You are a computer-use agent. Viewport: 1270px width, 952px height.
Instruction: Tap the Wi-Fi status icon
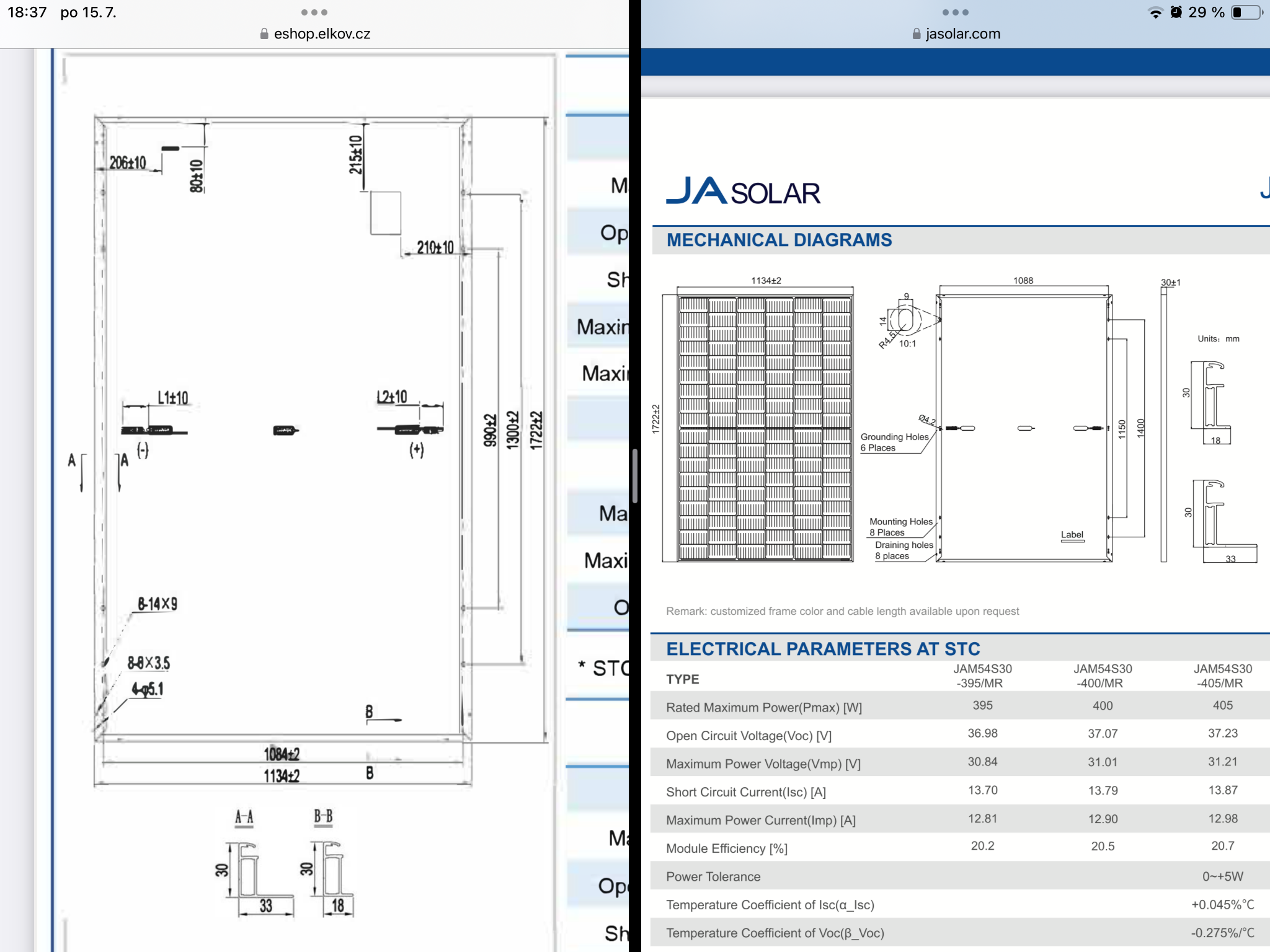(1155, 12)
